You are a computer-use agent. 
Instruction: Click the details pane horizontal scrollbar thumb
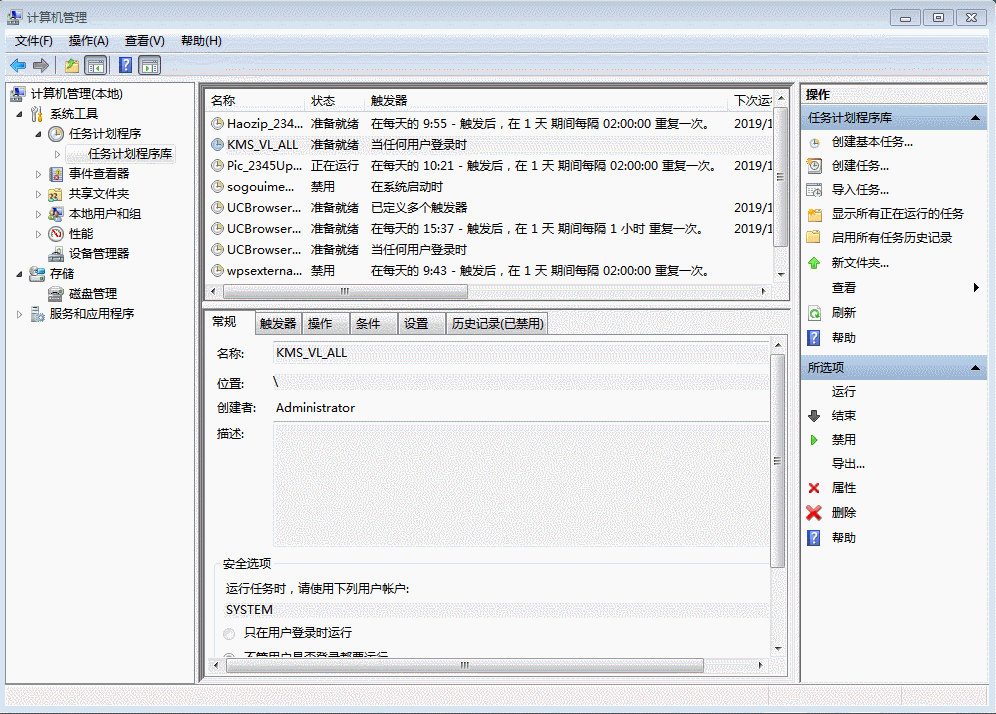tap(465, 666)
